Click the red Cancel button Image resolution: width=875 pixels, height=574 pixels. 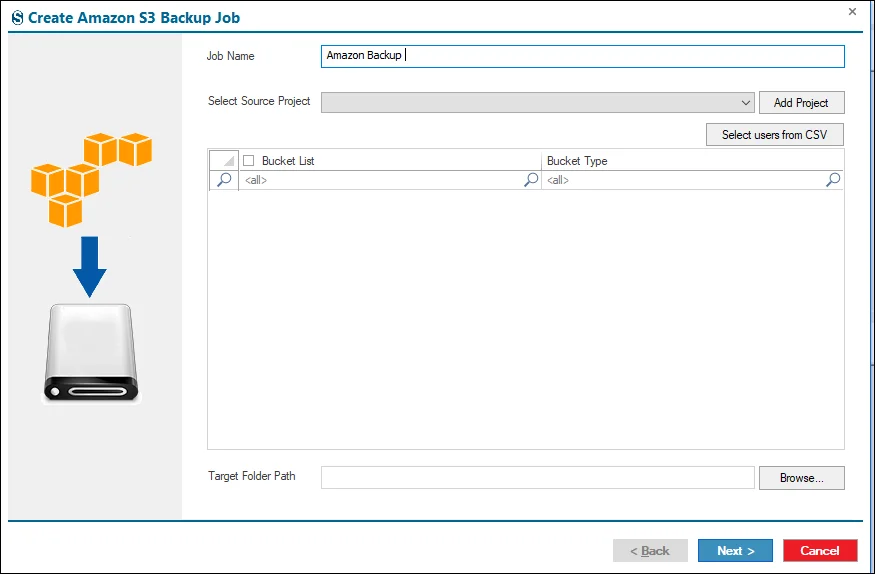[820, 551]
